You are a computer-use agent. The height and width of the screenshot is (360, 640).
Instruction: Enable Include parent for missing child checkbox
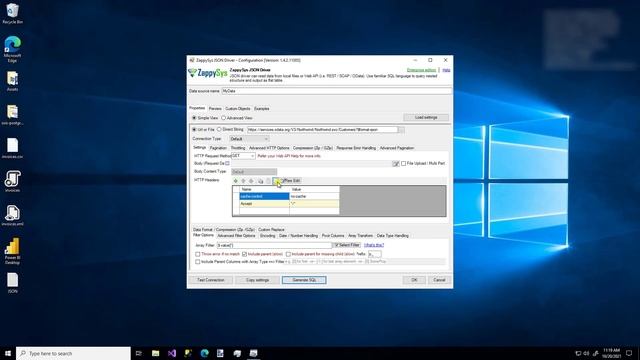(288, 254)
